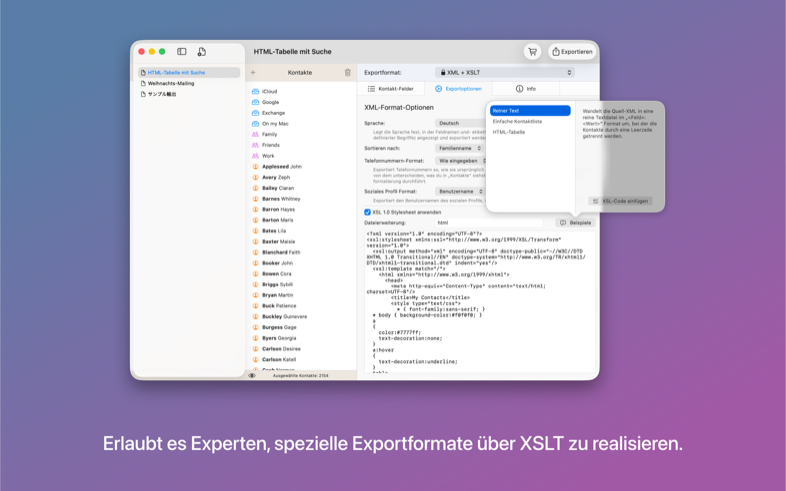Toggle the sidebar panel icon

[x=182, y=51]
